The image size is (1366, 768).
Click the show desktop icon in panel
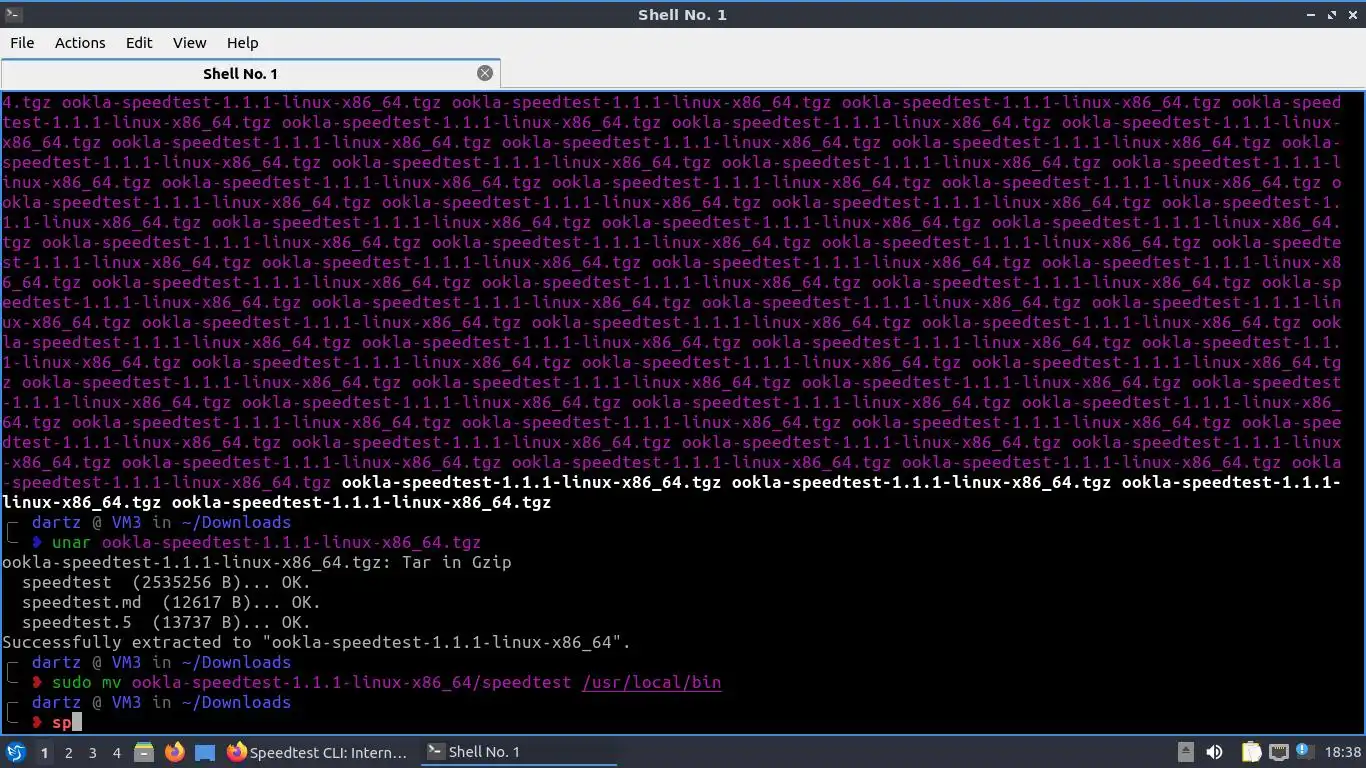pyautogui.click(x=204, y=752)
